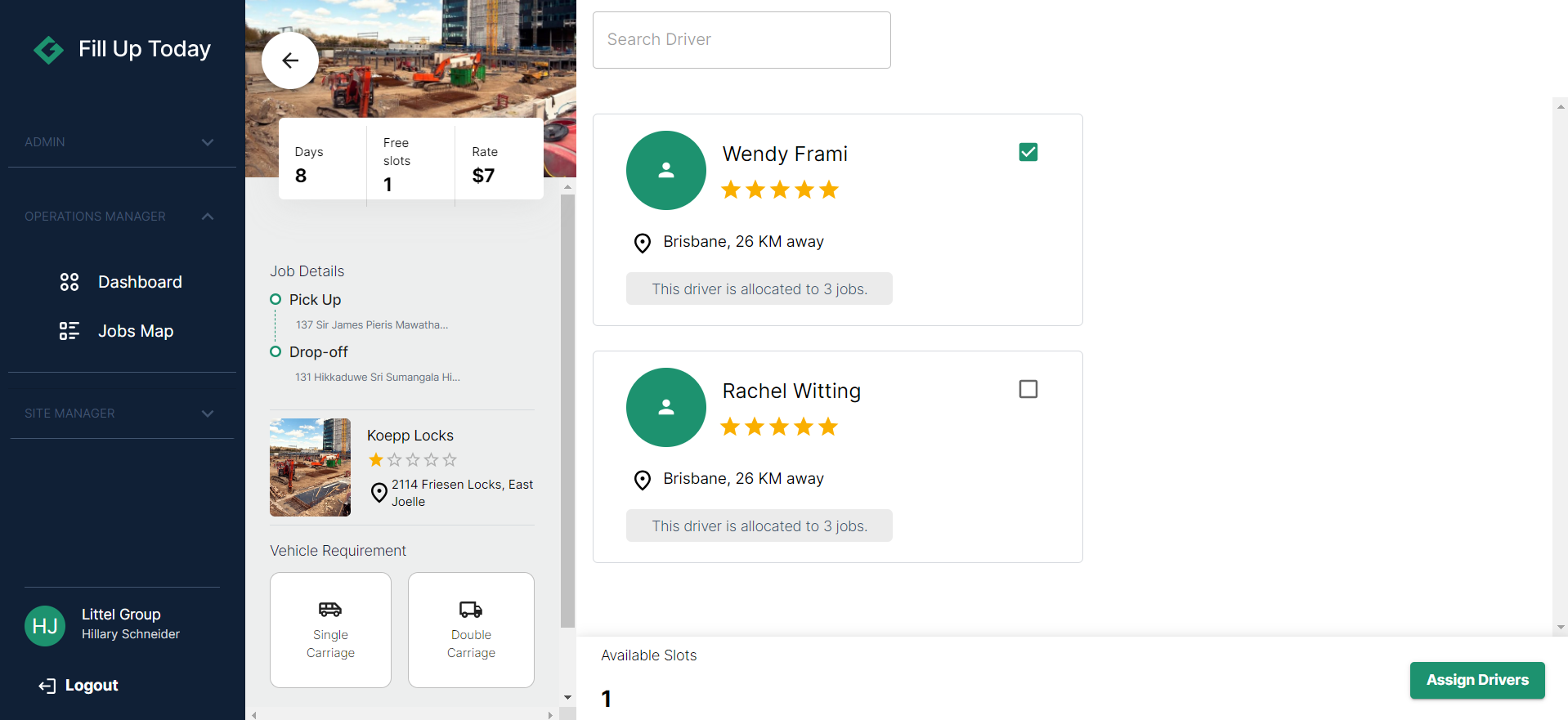Viewport: 1568px width, 720px height.
Task: Click the Dashboard grid icon
Action: click(x=69, y=282)
